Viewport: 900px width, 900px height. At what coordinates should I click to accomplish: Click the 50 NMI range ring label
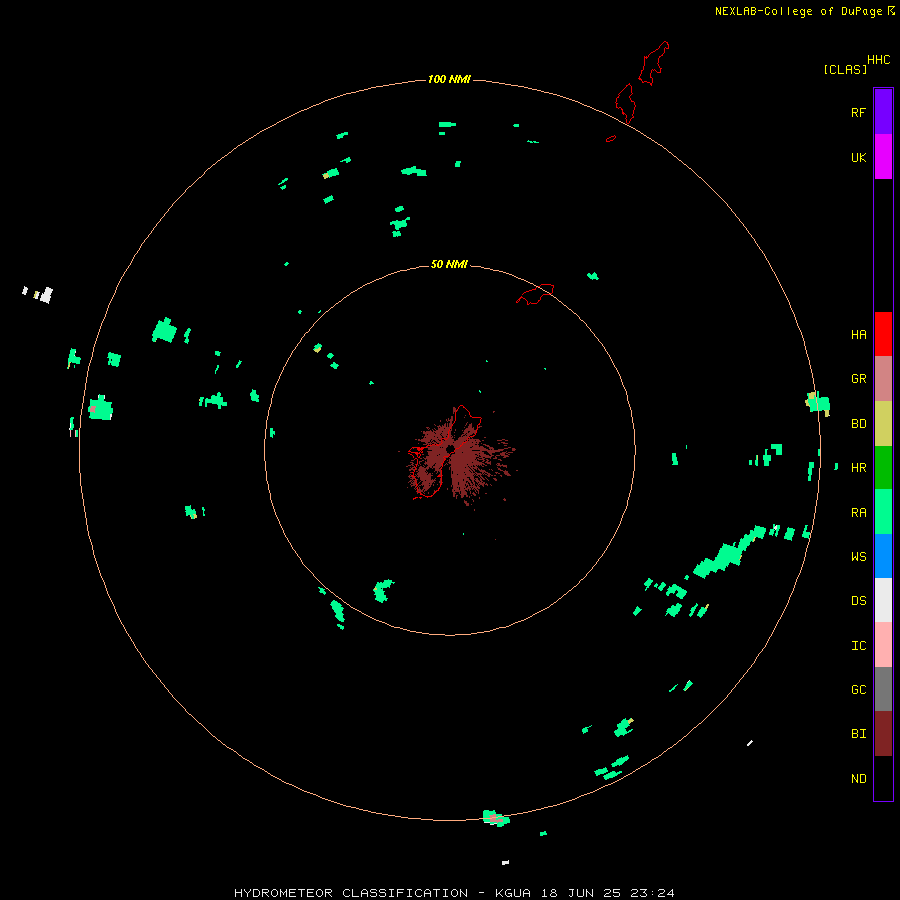click(449, 264)
